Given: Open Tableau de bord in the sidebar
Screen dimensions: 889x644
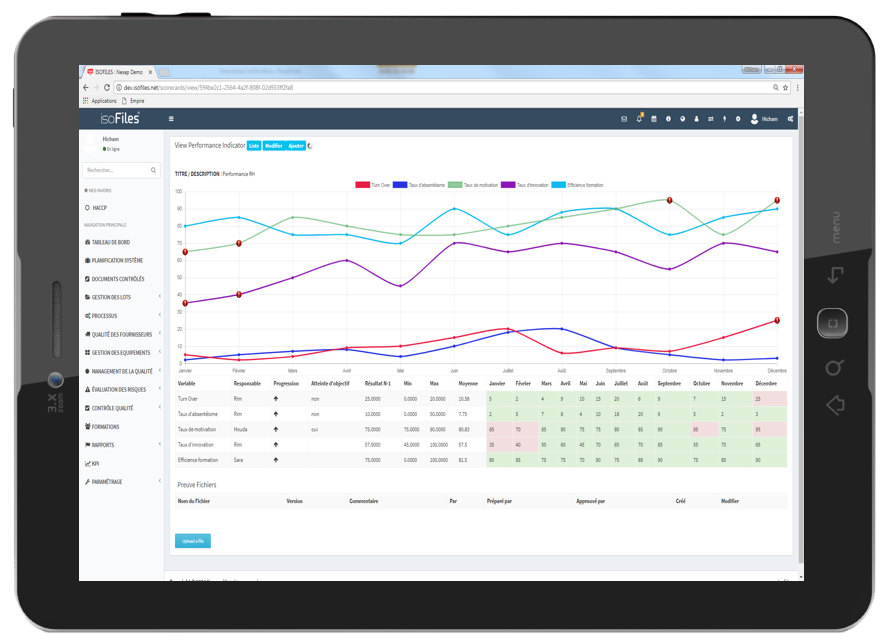Looking at the screenshot, I should point(108,242).
